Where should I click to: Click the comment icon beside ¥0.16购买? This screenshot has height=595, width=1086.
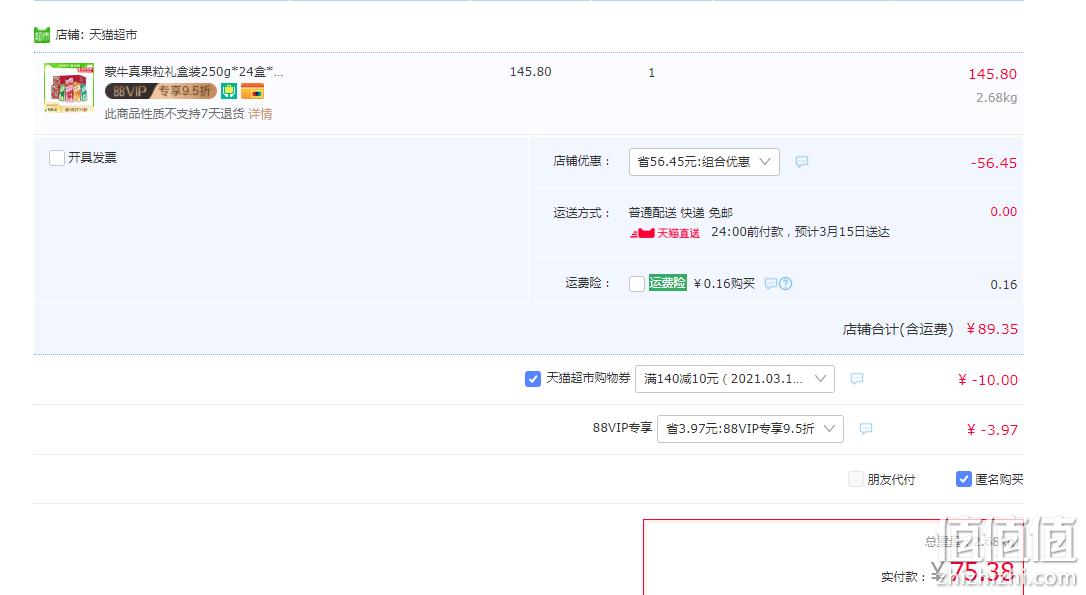pos(770,283)
